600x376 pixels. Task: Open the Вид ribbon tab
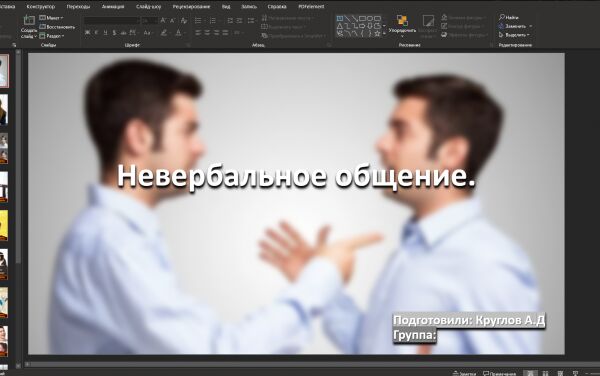point(226,7)
